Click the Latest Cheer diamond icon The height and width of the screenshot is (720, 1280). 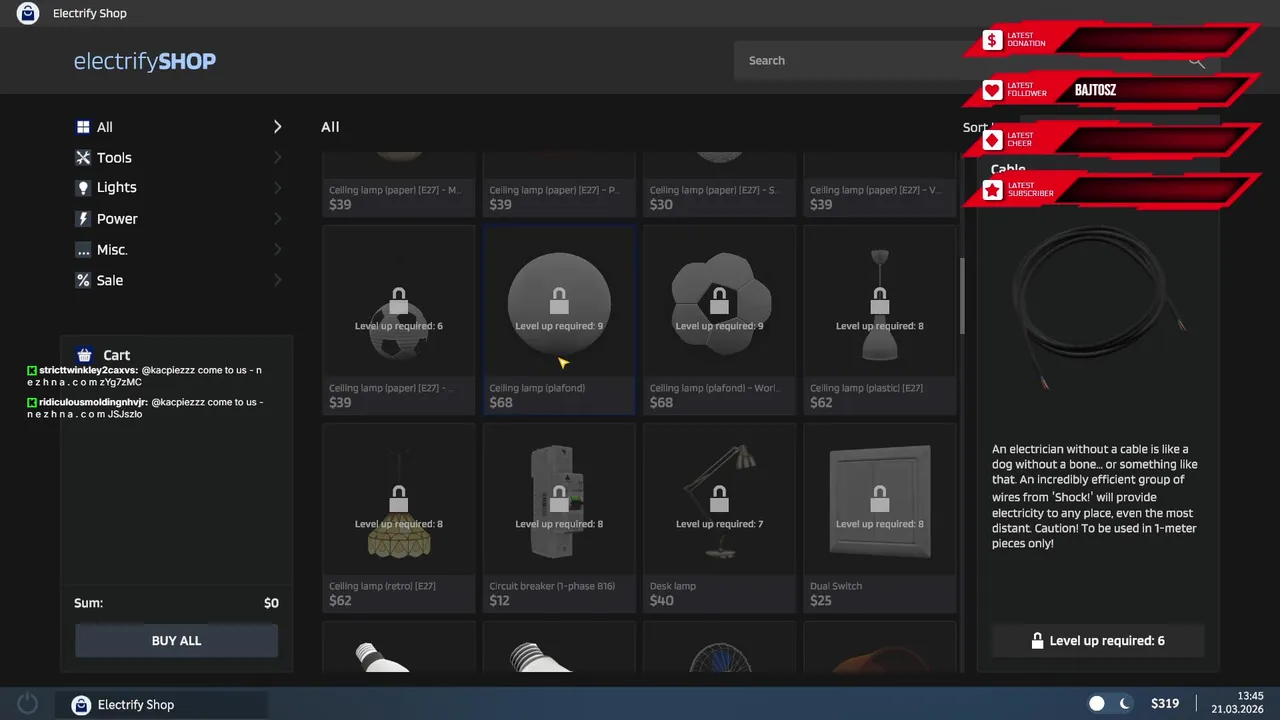pyautogui.click(x=992, y=140)
